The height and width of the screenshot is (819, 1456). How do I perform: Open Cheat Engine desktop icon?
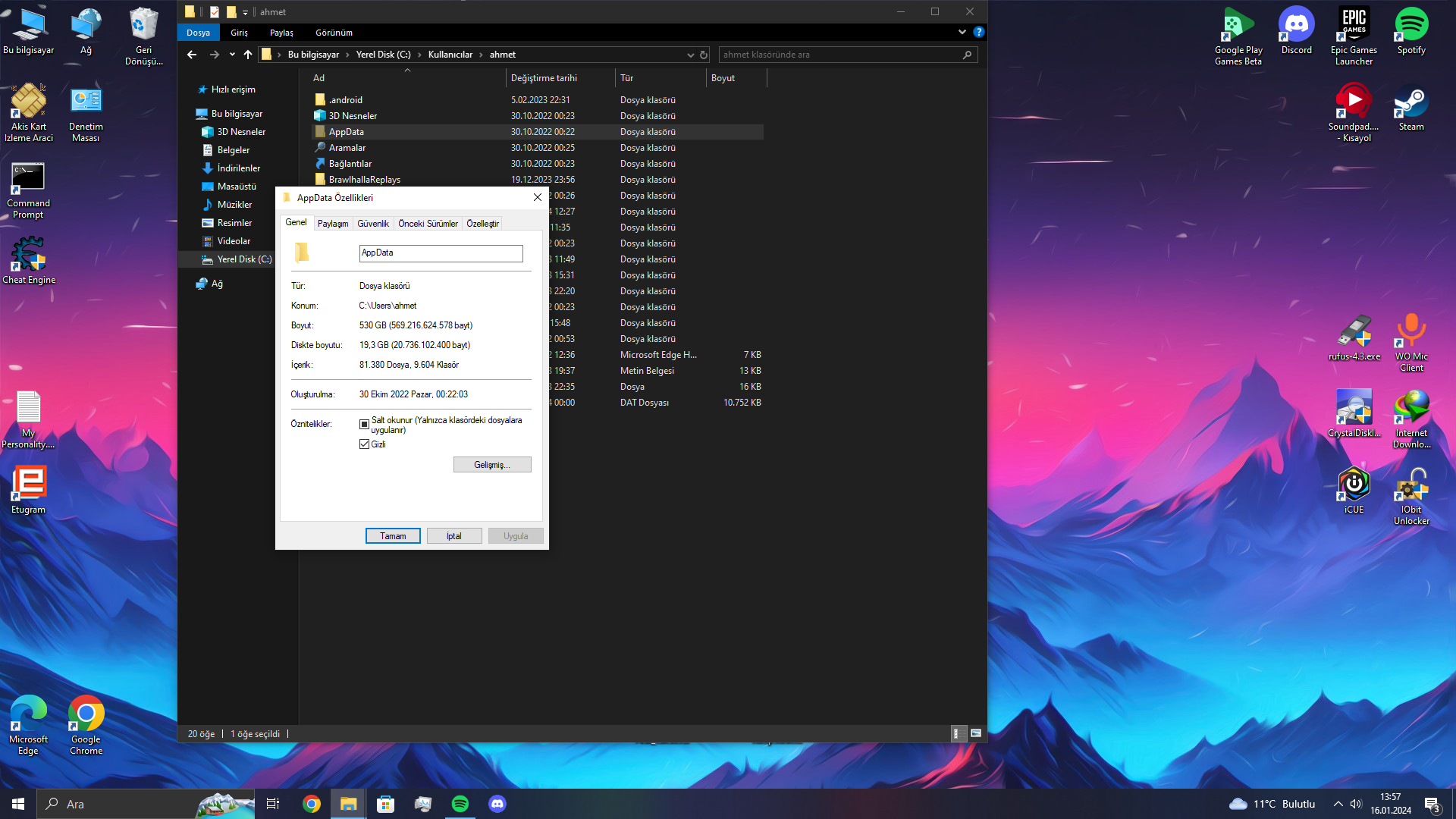(x=29, y=260)
